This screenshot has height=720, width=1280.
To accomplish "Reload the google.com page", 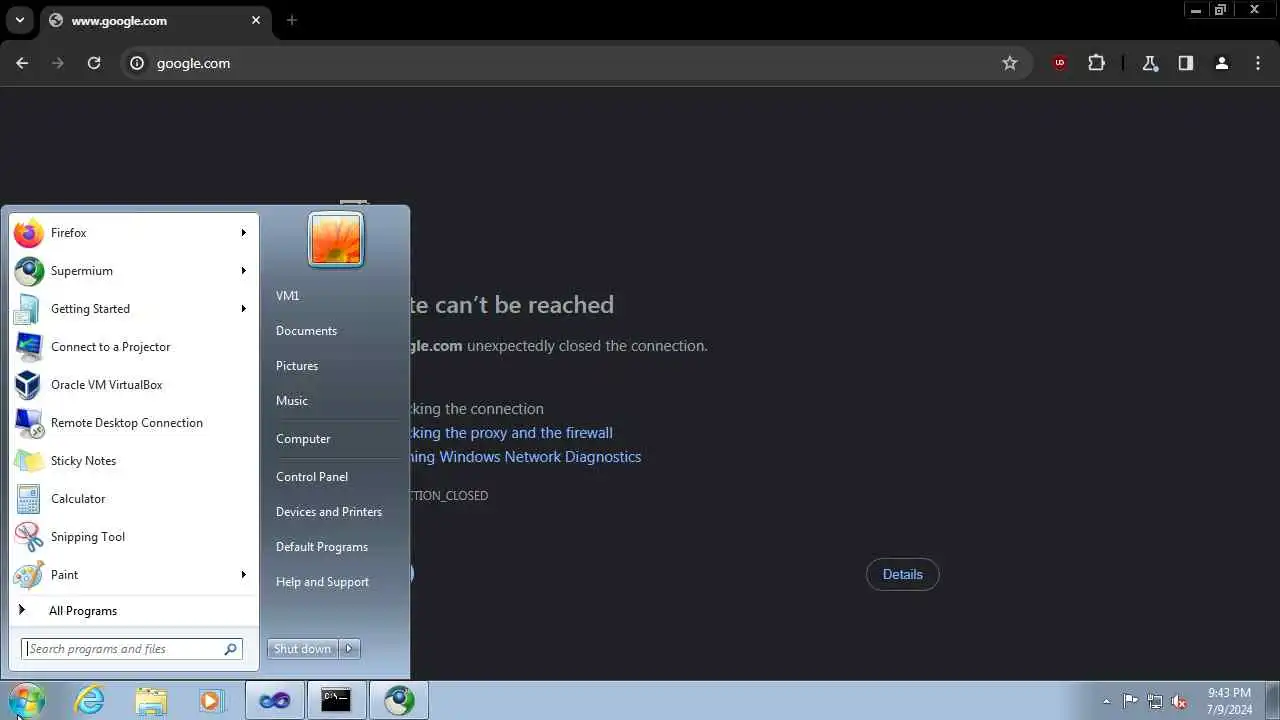I will pyautogui.click(x=94, y=63).
